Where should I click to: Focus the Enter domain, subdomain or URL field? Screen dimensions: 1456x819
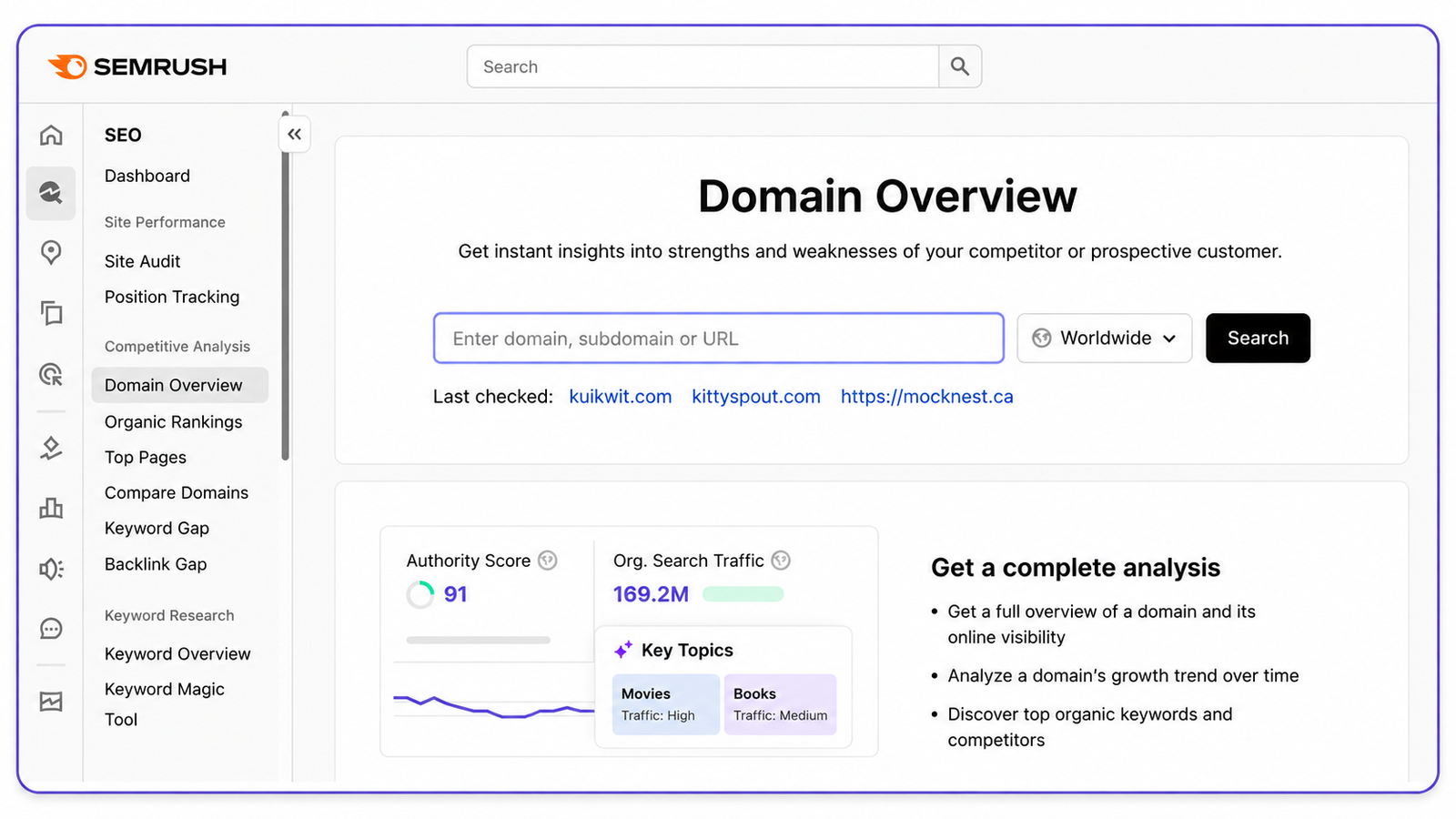coord(719,339)
